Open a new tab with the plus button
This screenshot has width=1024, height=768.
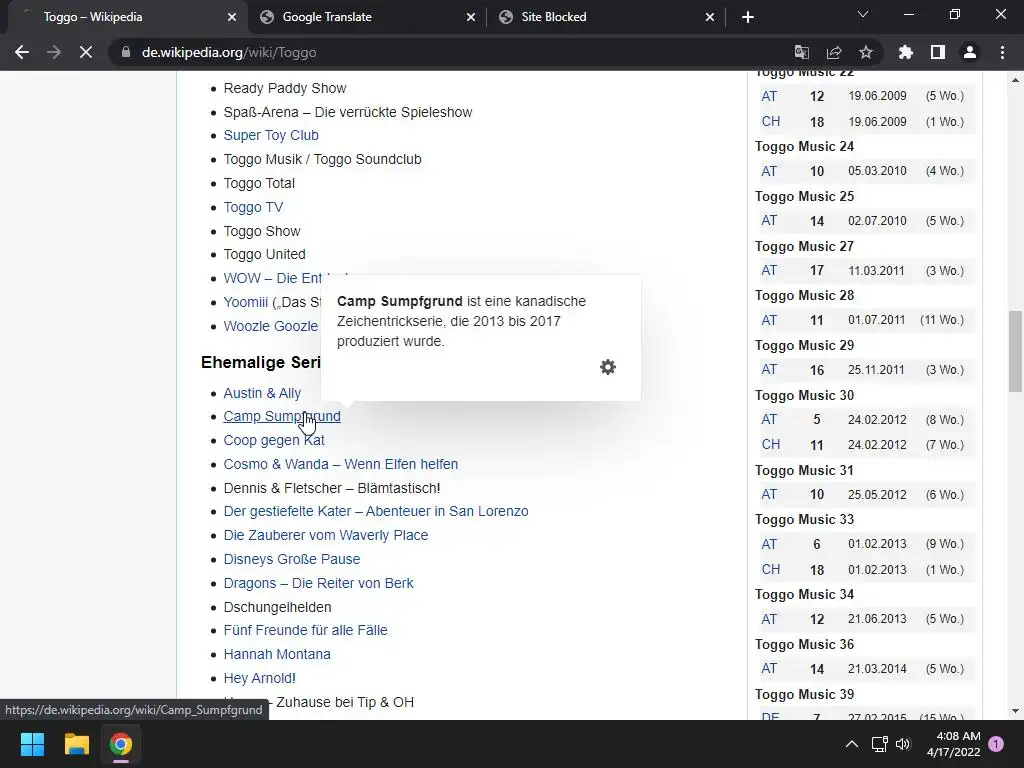click(x=748, y=17)
